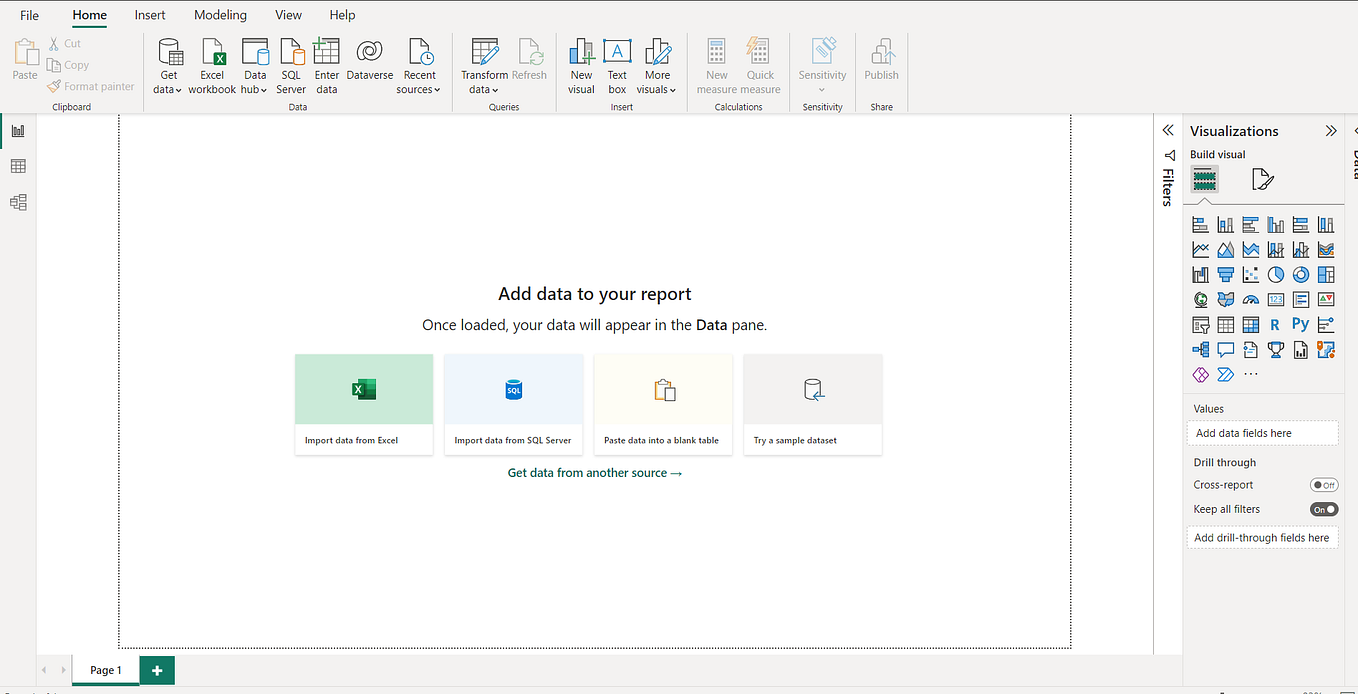Image resolution: width=1358 pixels, height=694 pixels.
Task: Click Get data from another source link
Action: click(594, 472)
